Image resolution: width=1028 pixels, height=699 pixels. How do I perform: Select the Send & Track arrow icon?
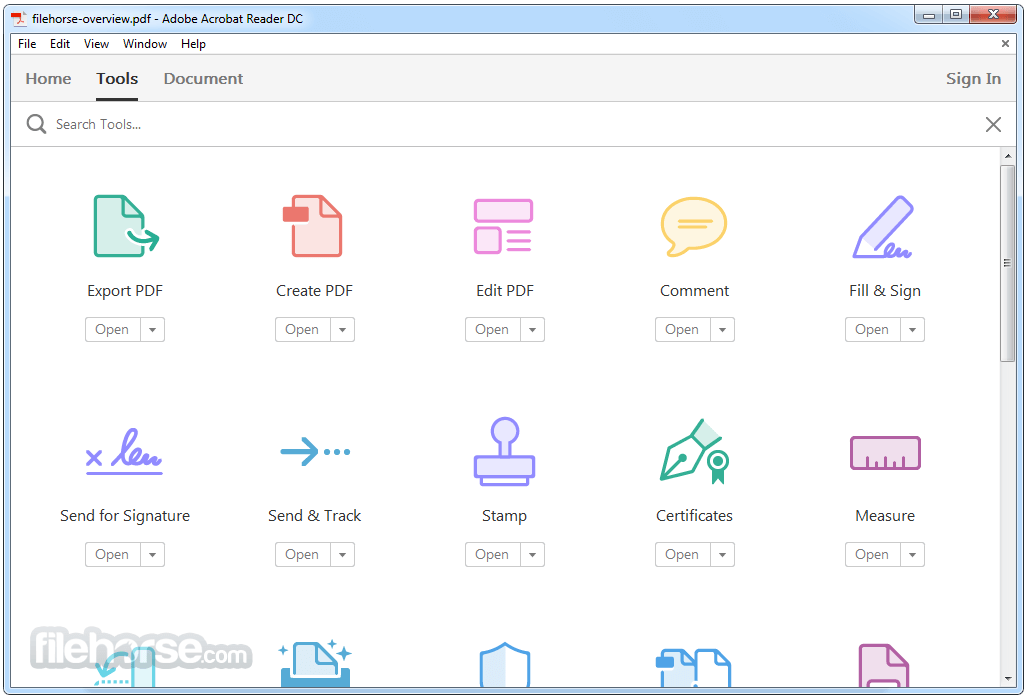pyautogui.click(x=314, y=451)
